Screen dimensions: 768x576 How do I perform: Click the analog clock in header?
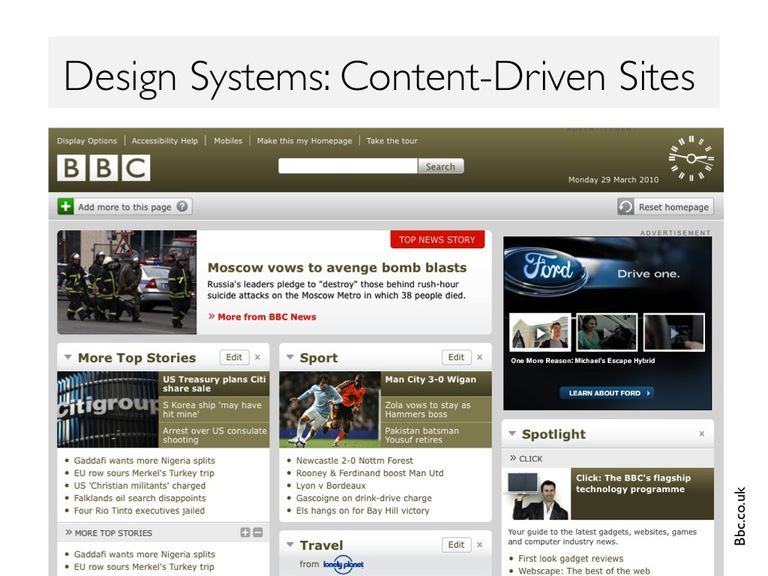tap(691, 158)
